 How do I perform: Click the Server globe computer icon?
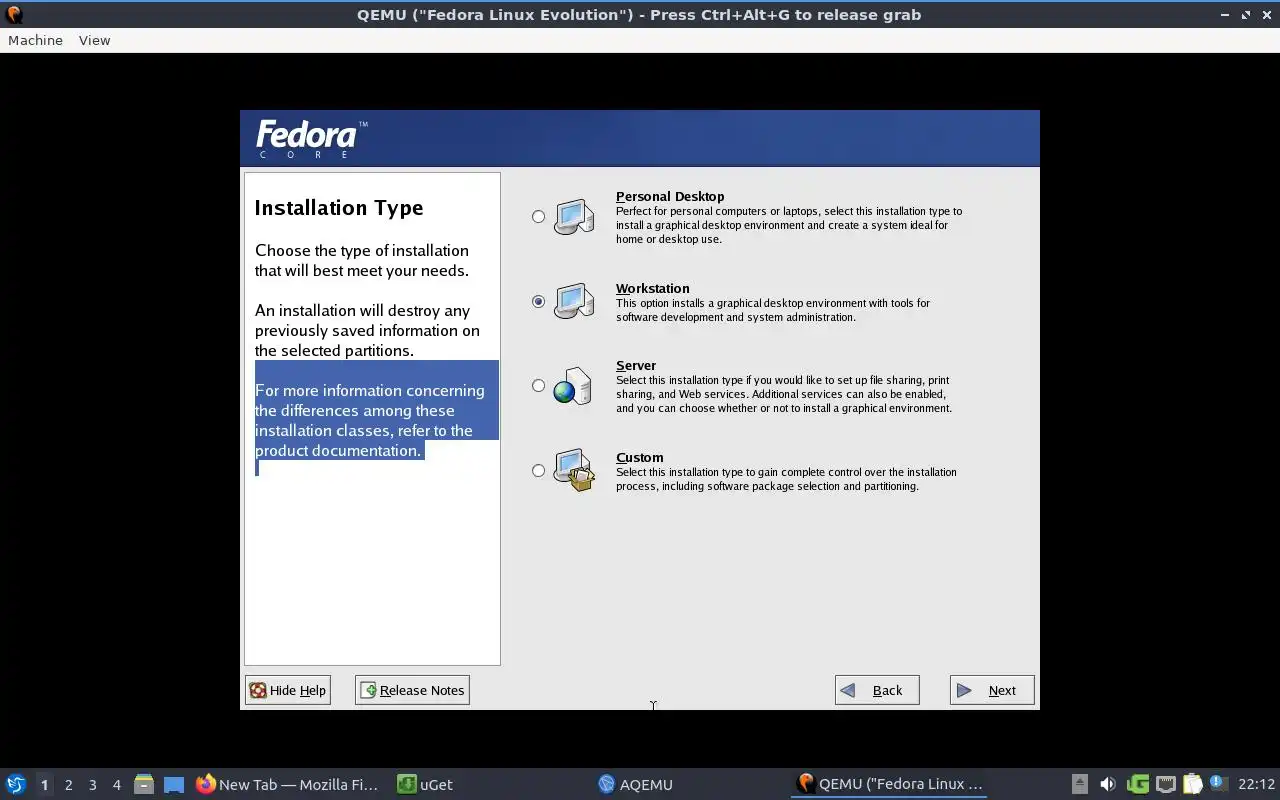573,385
